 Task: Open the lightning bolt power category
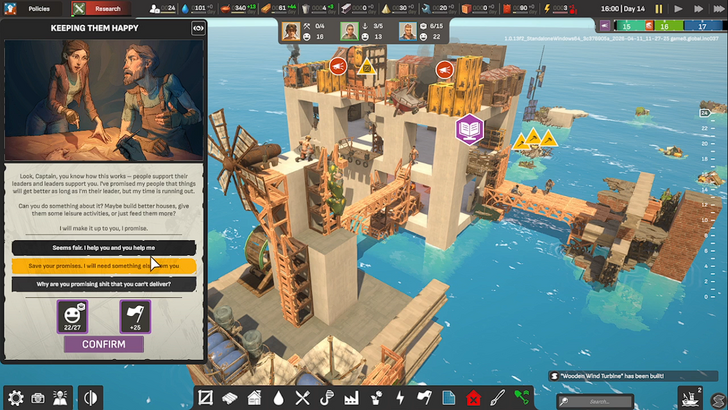pyautogui.click(x=400, y=398)
